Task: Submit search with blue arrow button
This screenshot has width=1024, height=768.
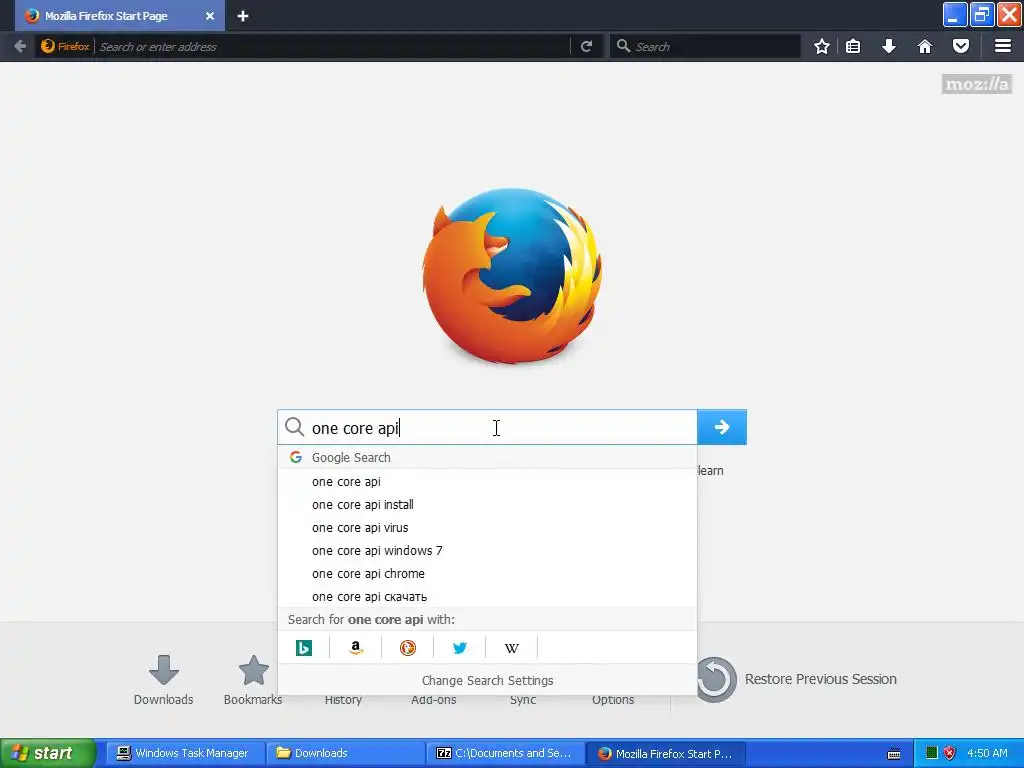Action: click(722, 427)
